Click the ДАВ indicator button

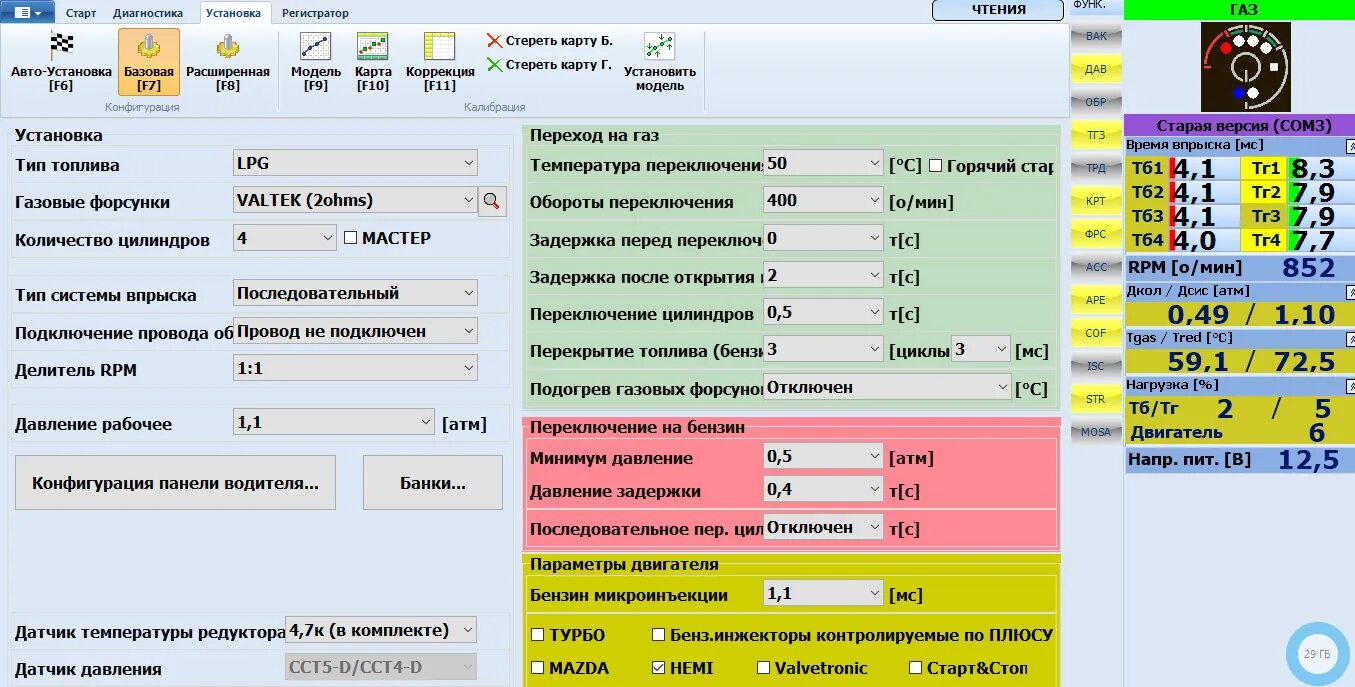1096,69
